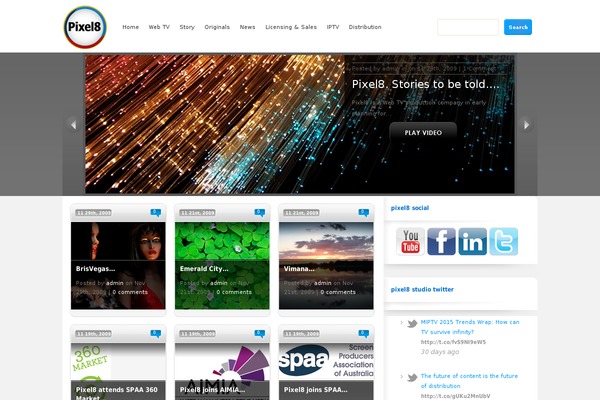This screenshot has height=400, width=600.
Task: Click admin author on Vimana card
Action: (x=323, y=283)
